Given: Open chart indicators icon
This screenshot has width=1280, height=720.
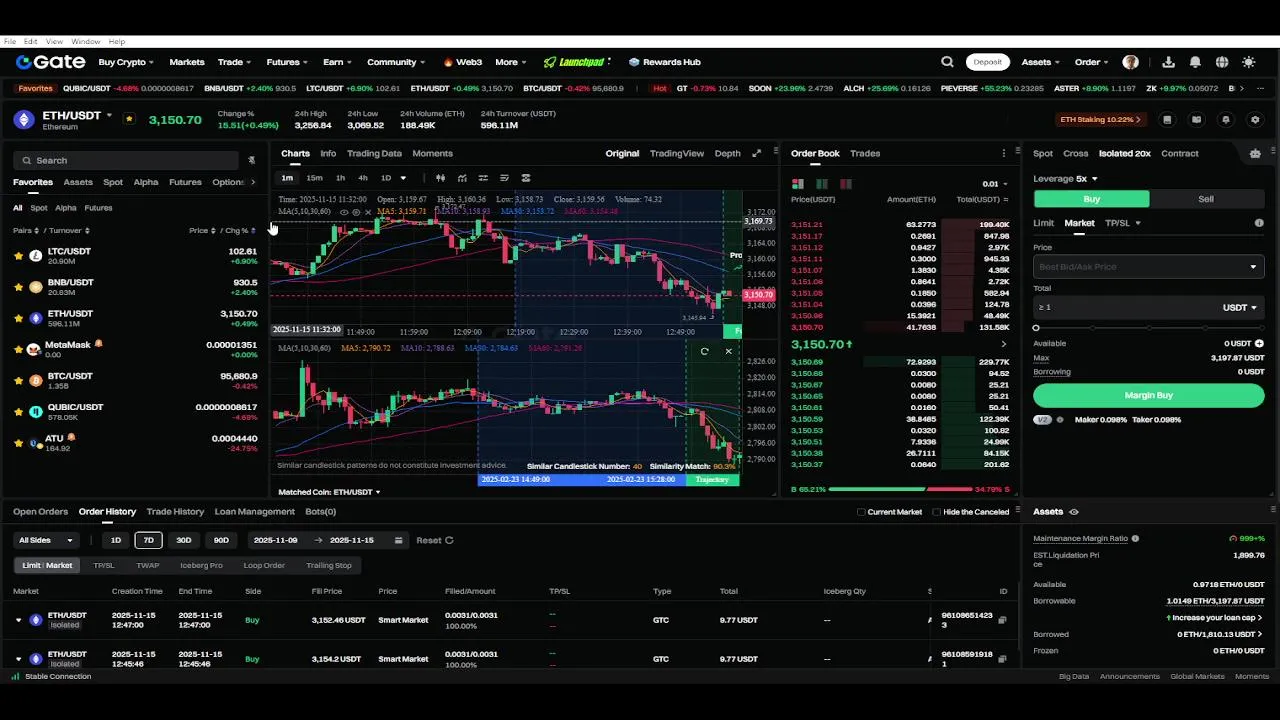Looking at the screenshot, I should coord(462,178).
